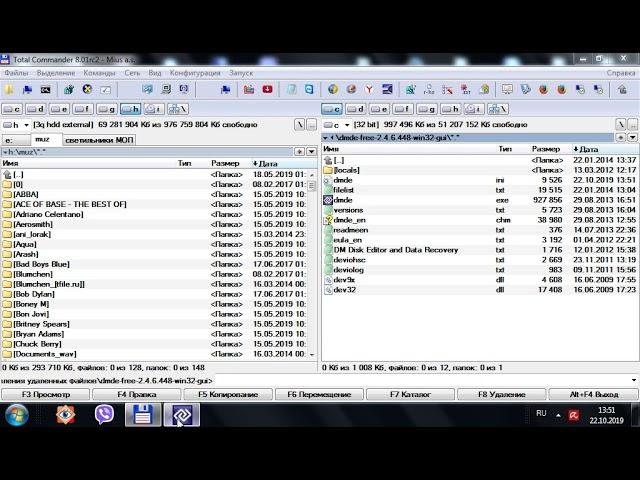640x480 pixels.
Task: Switch to the e: tab
Action: (x=16, y=140)
